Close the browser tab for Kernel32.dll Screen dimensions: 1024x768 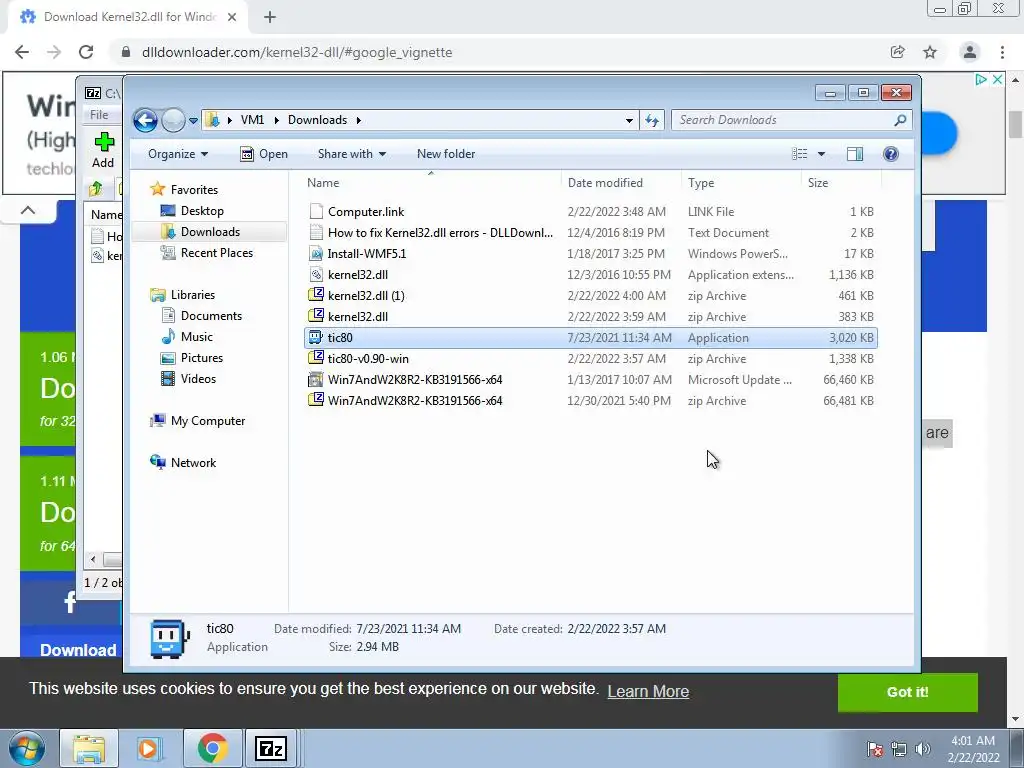point(232,18)
